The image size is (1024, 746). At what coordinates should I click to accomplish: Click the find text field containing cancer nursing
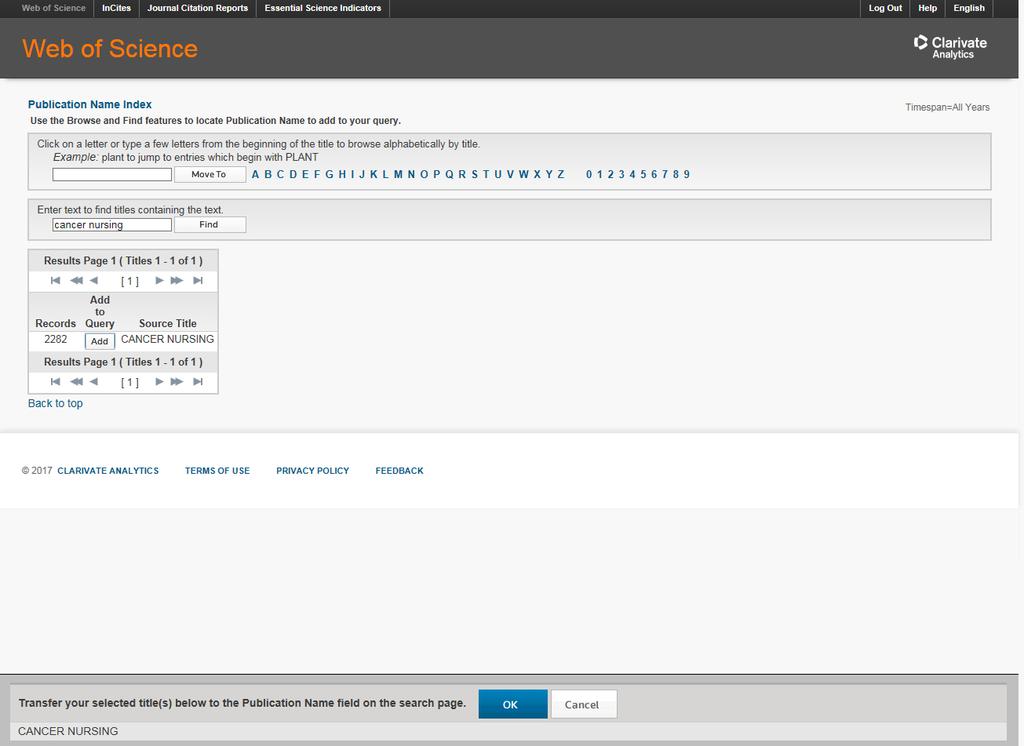112,225
